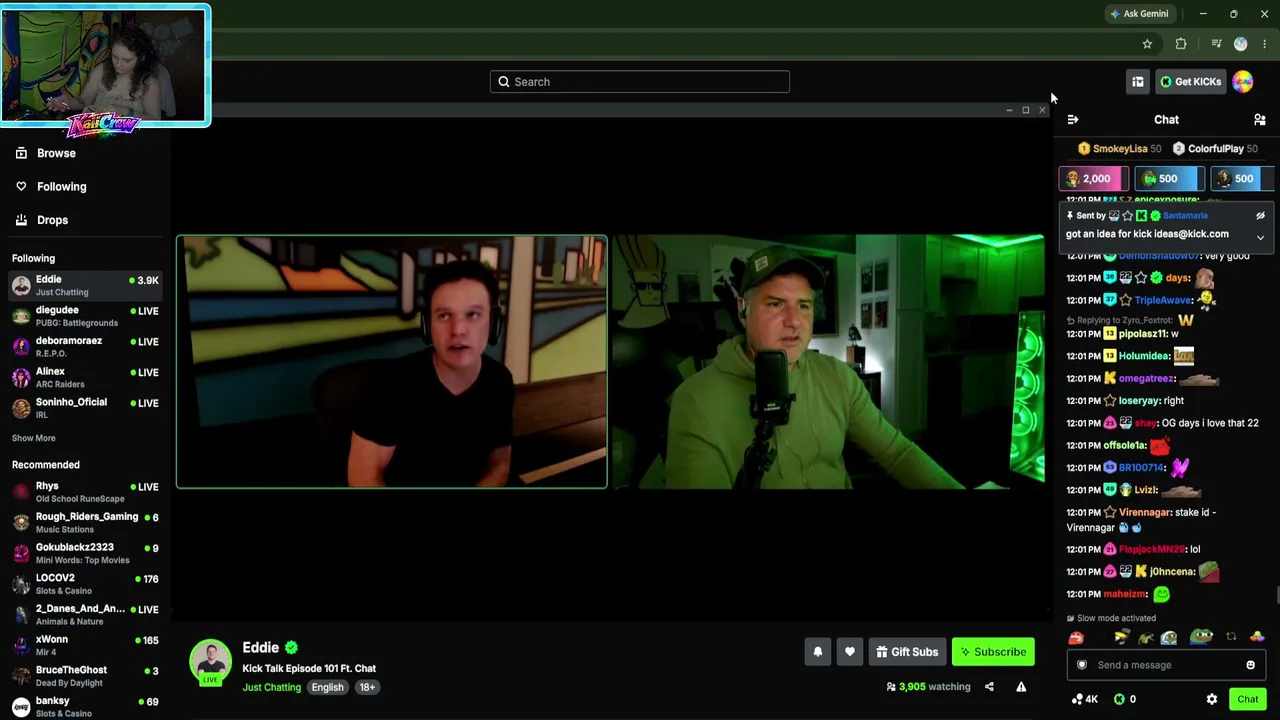Expand Following list with Show more
The width and height of the screenshot is (1280, 720).
[34, 438]
